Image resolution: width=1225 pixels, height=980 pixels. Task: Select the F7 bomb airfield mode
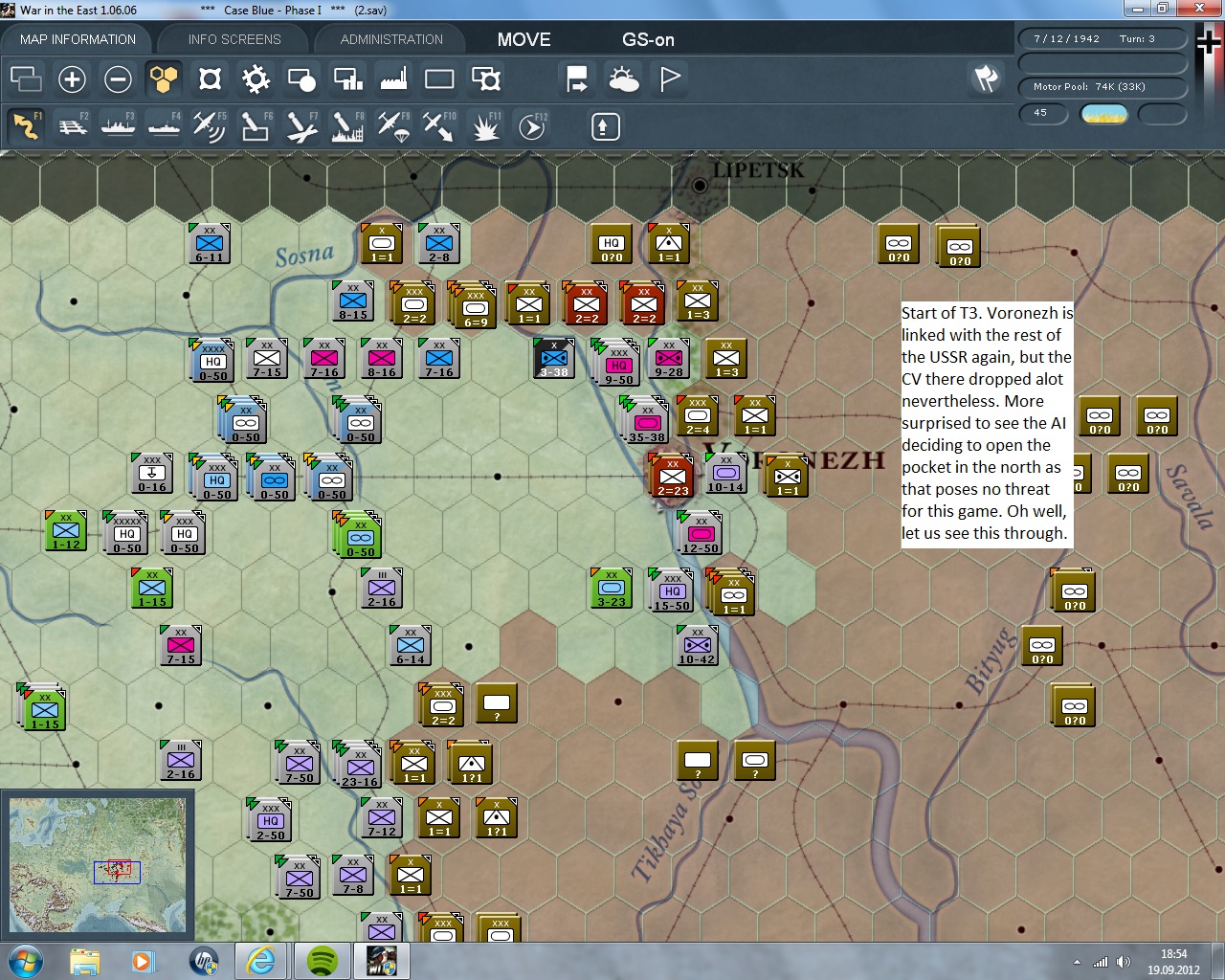[x=301, y=126]
